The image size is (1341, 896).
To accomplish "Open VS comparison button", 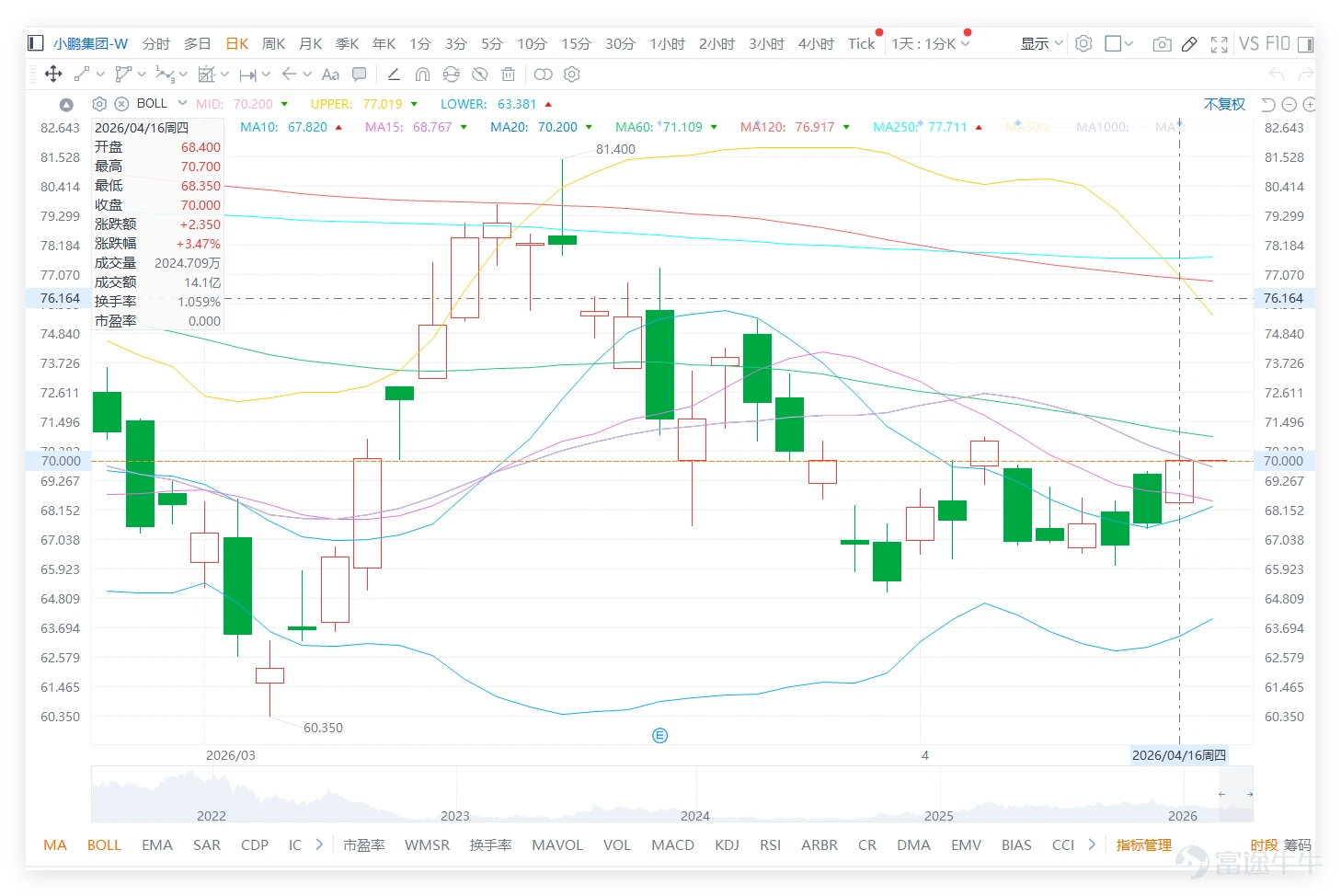I will point(1248,43).
